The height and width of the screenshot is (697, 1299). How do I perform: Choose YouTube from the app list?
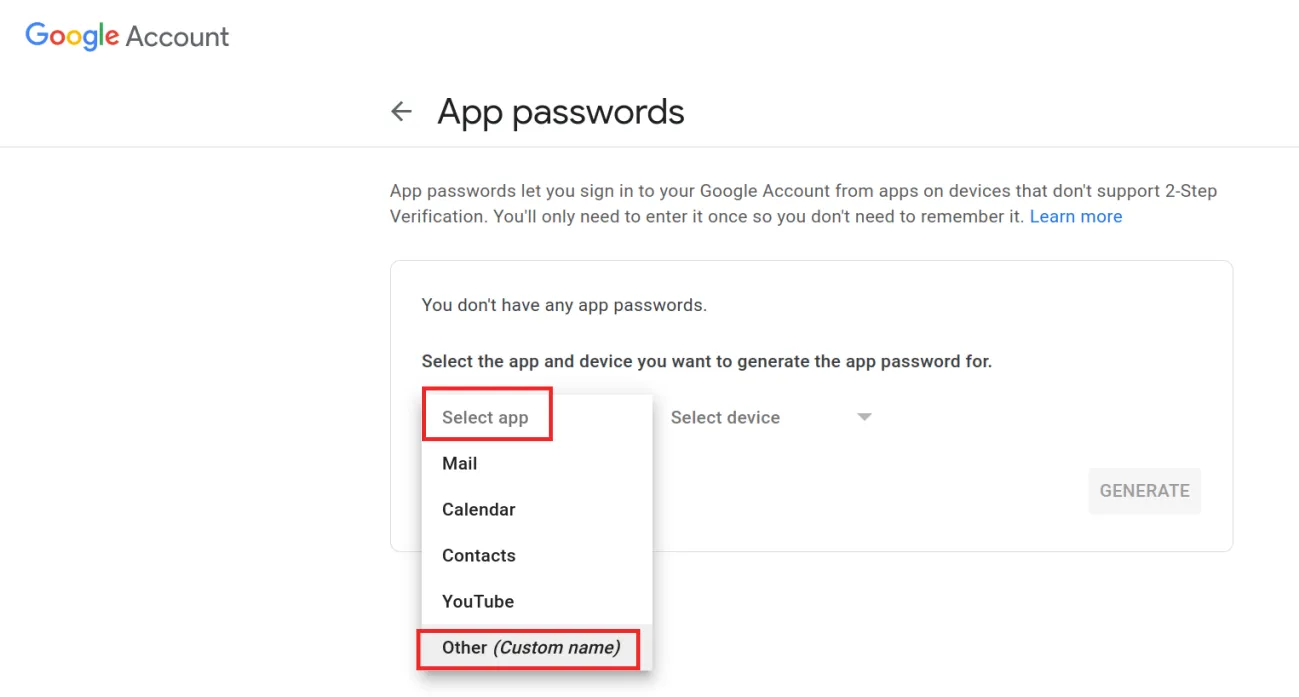pyautogui.click(x=477, y=601)
